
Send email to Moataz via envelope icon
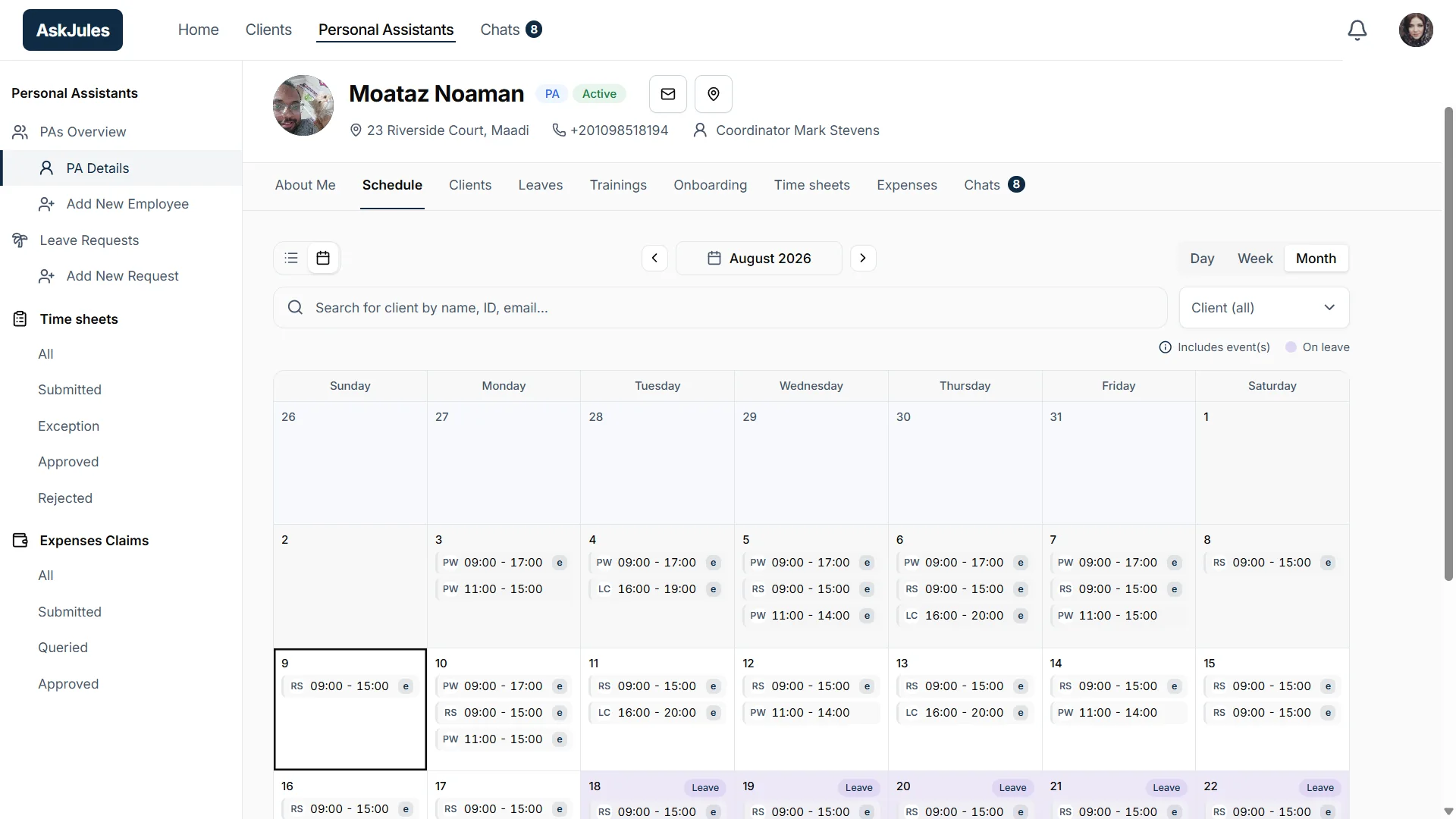668,94
